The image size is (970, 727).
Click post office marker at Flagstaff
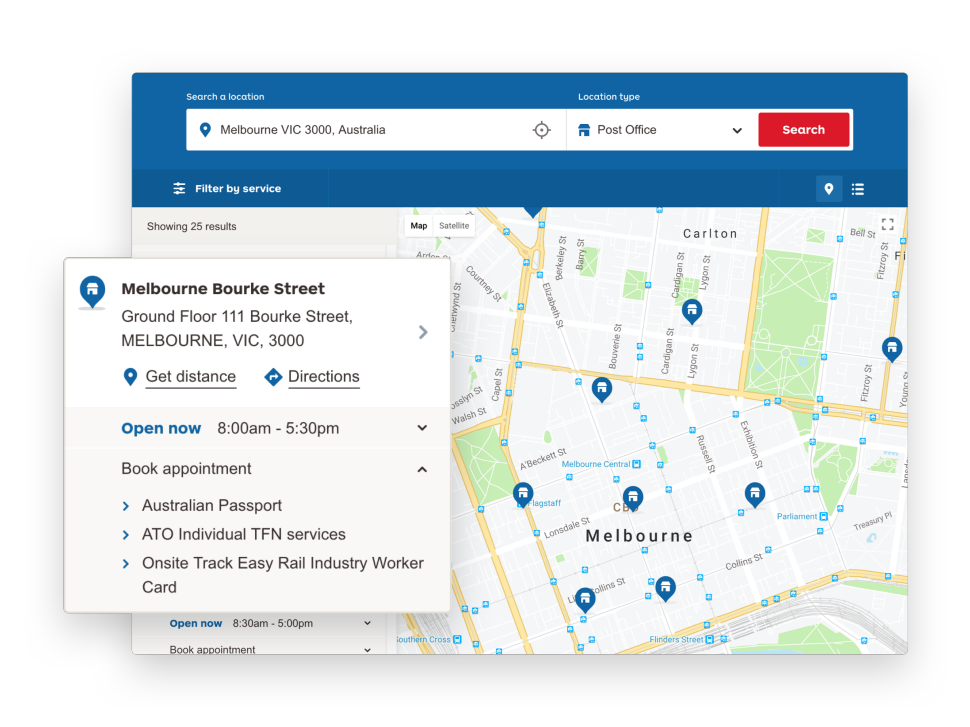(523, 493)
